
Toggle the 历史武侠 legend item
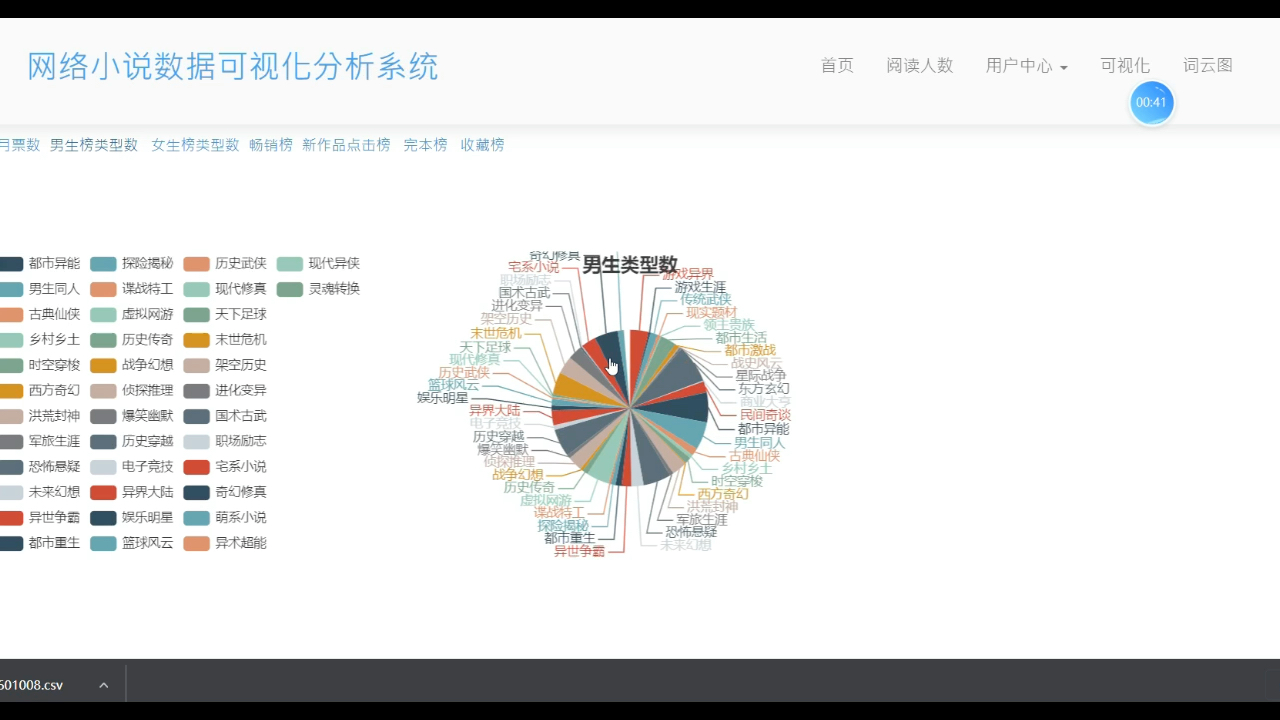click(x=225, y=264)
